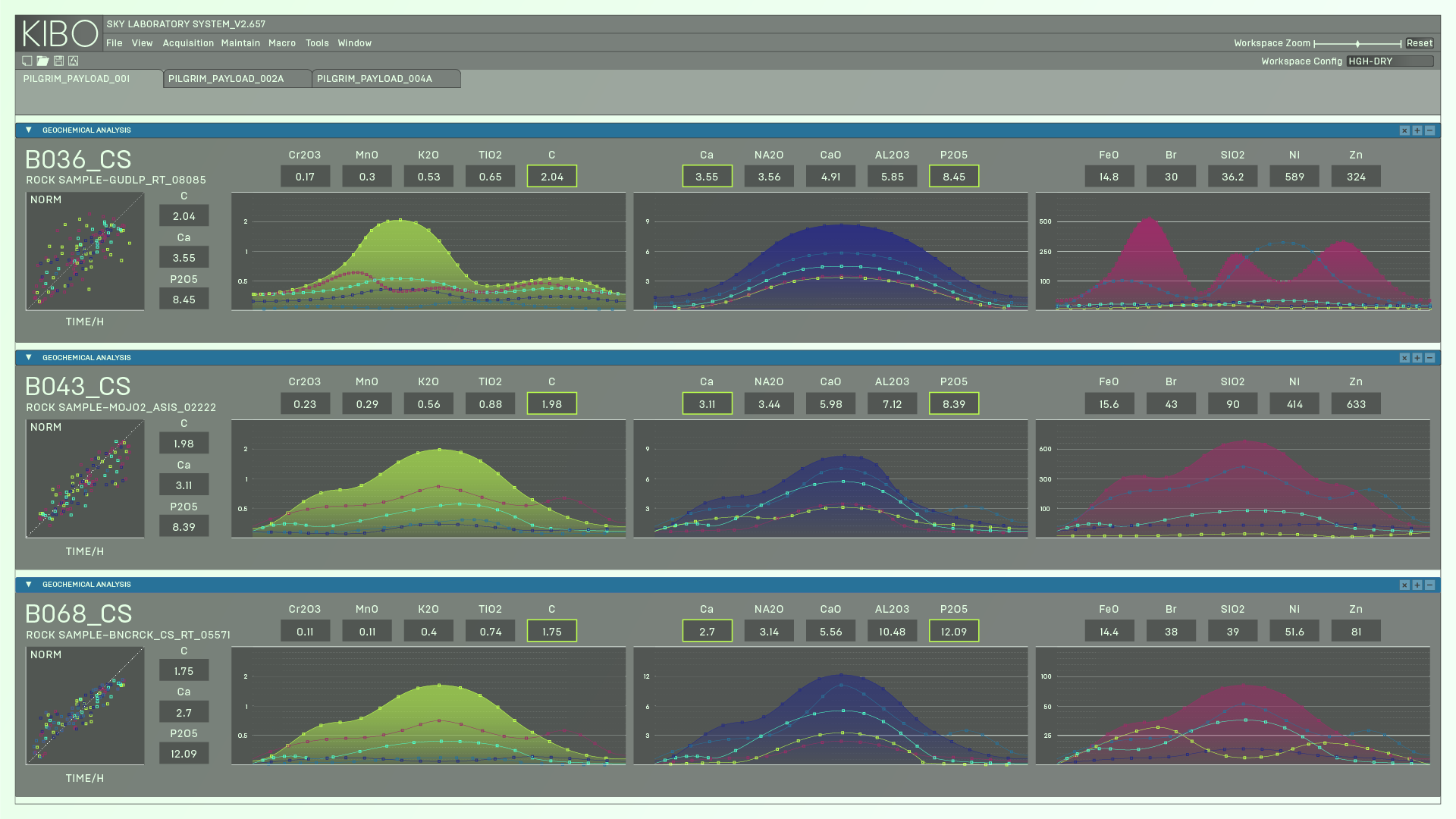The width and height of the screenshot is (1456, 819).
Task: Select Cr2O3 value 0.17 in B036_CS
Action: pos(305,177)
